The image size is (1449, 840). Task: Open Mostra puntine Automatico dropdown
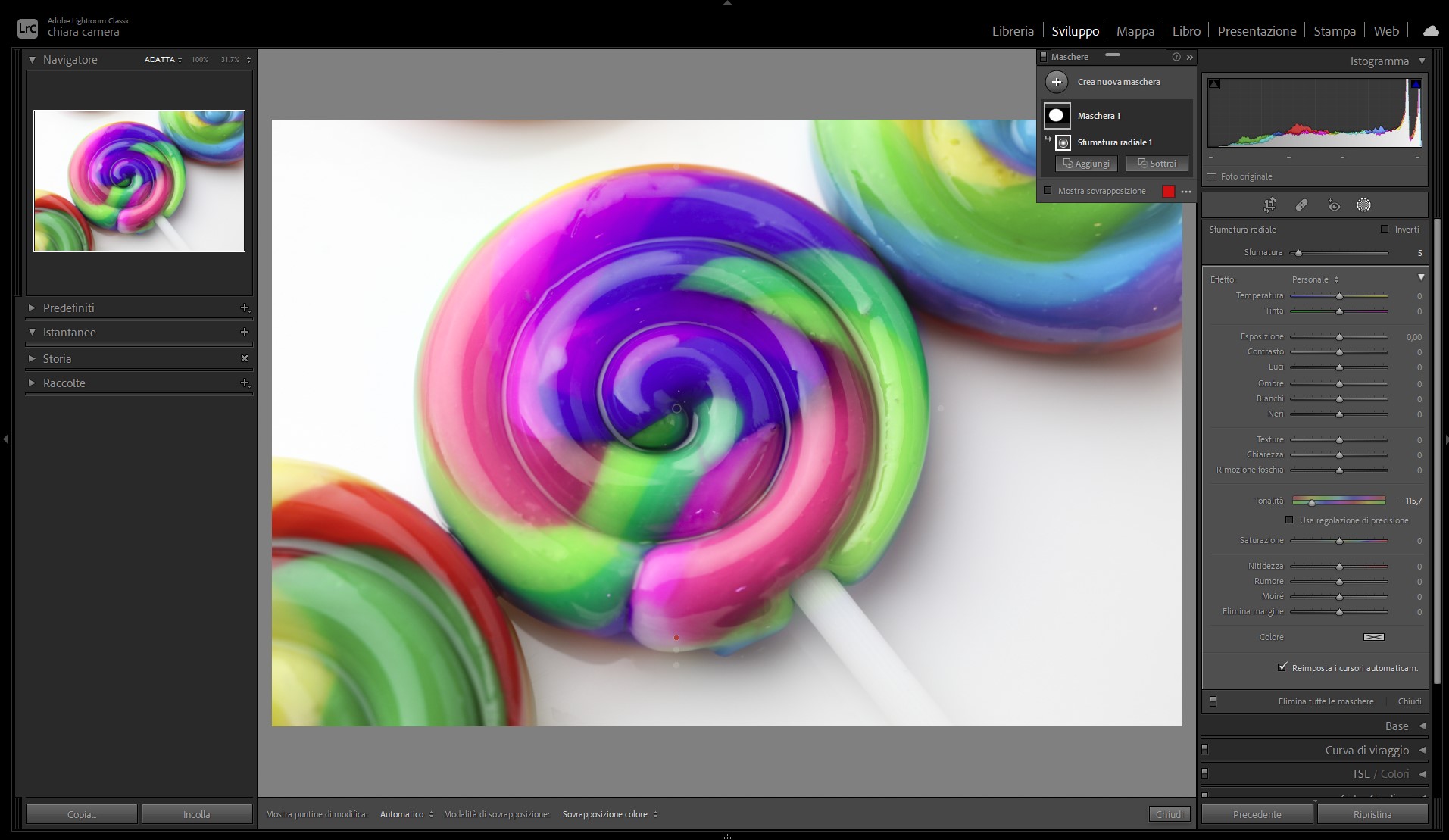407,814
